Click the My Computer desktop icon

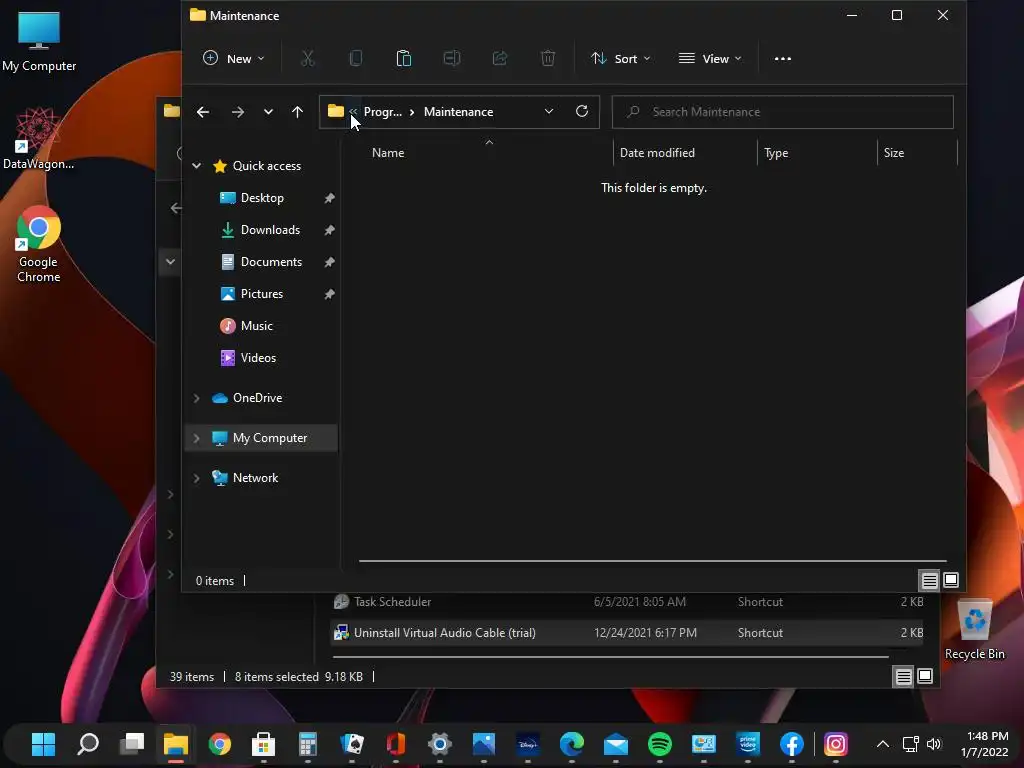pos(39,41)
